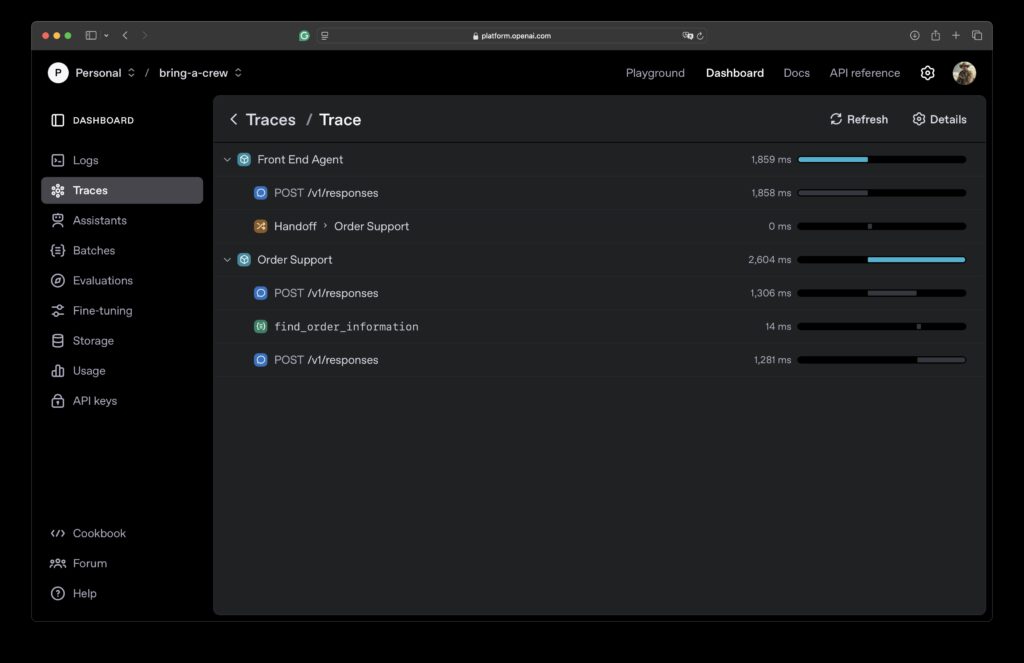This screenshot has width=1024, height=663.
Task: Select Traces in the sidebar
Action: coord(121,190)
